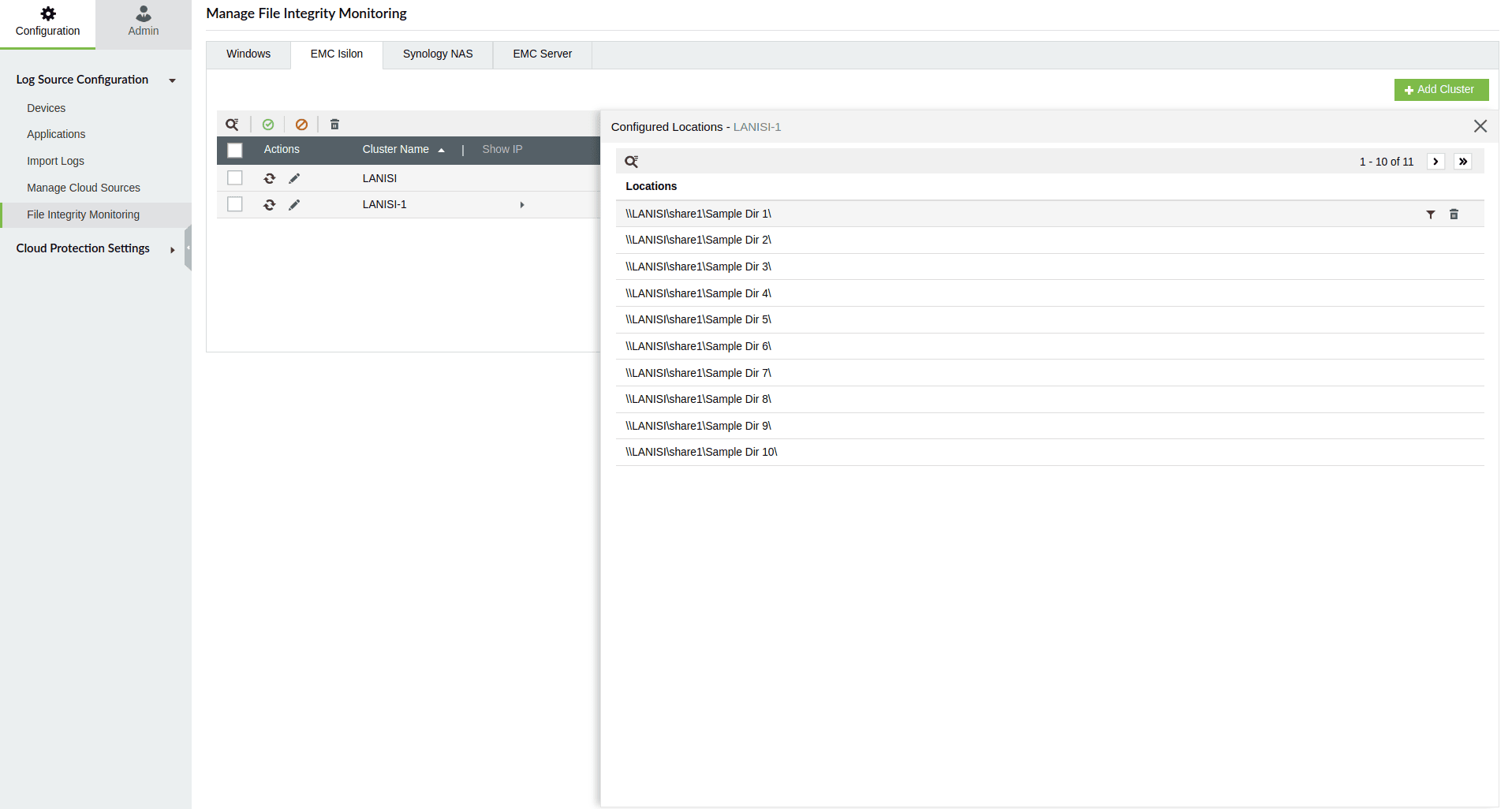Edit the LANISI-1 cluster with pencil icon

coord(294,205)
